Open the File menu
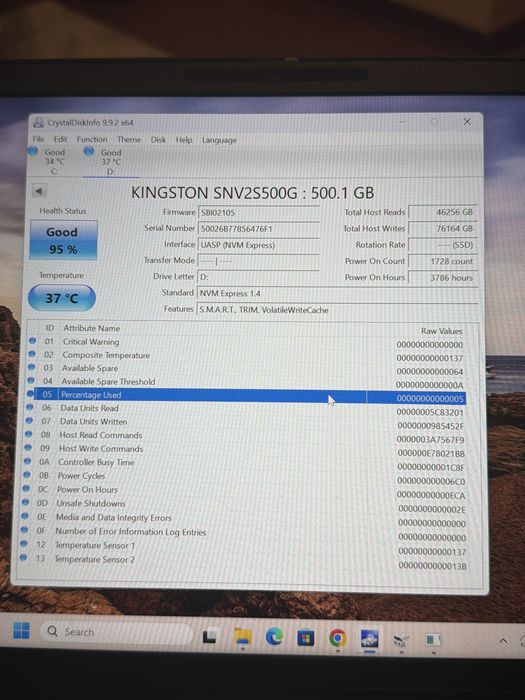The width and height of the screenshot is (525, 700). click(x=38, y=139)
